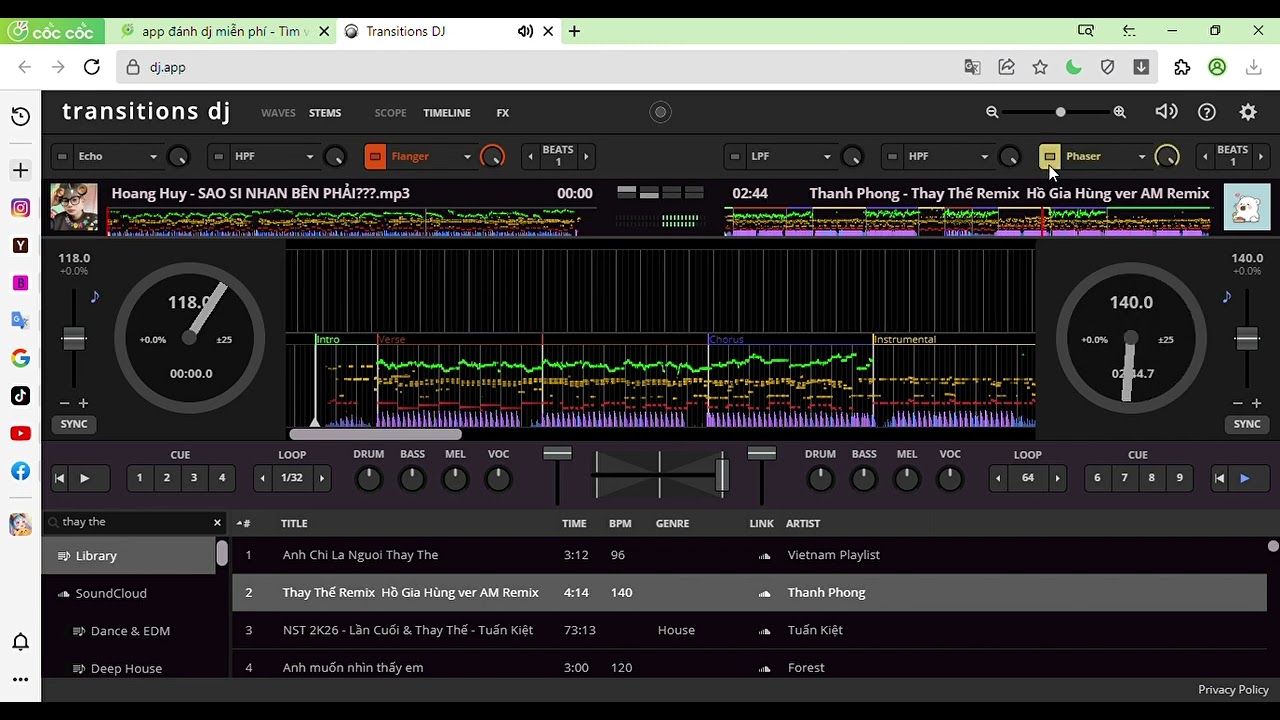Zoom in with the magnifier plus icon
The image size is (1280, 720).
pos(1119,112)
